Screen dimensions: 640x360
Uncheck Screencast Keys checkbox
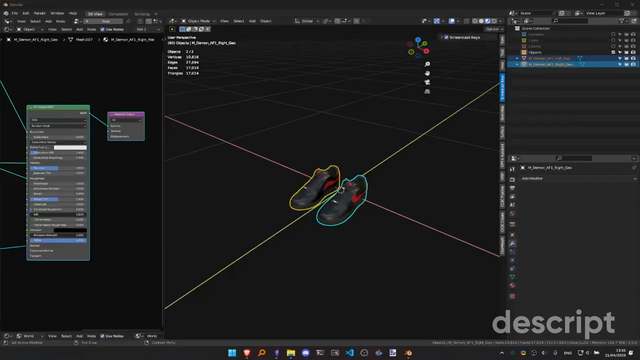coord(446,37)
